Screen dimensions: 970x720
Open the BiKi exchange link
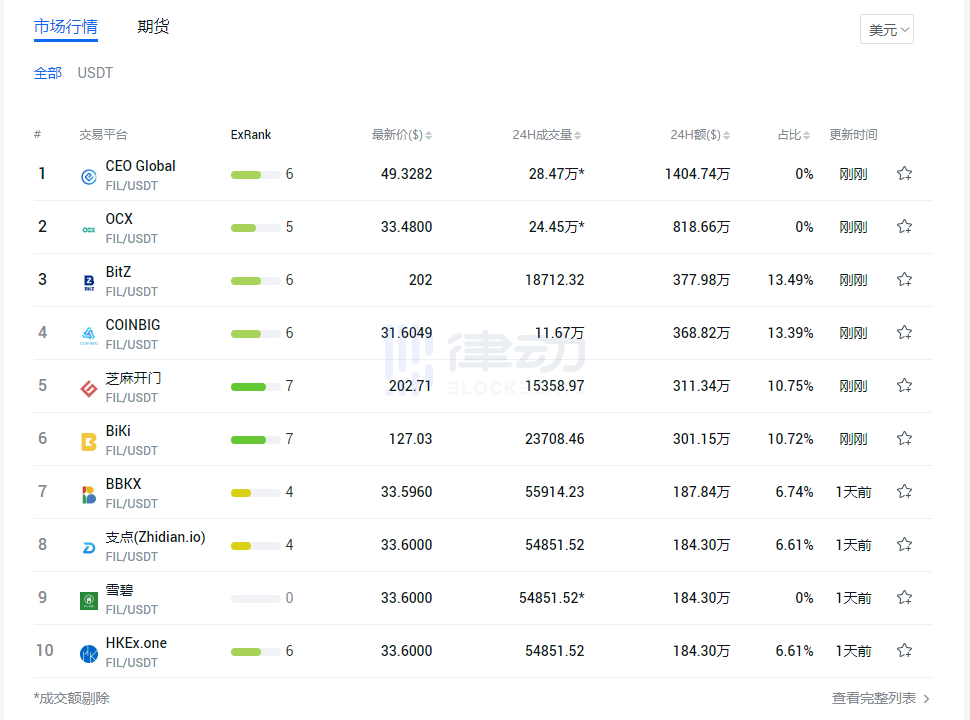118,431
